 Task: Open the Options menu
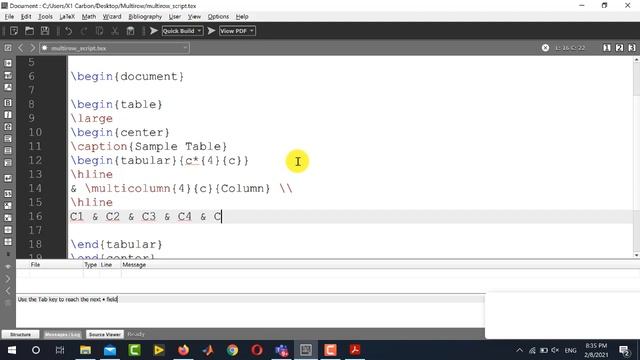[218, 17]
